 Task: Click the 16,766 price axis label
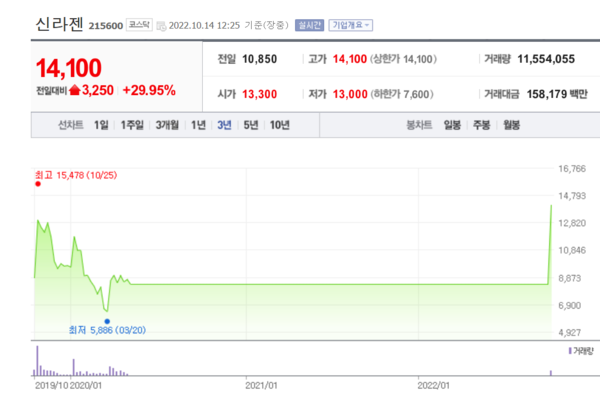[x=572, y=169]
